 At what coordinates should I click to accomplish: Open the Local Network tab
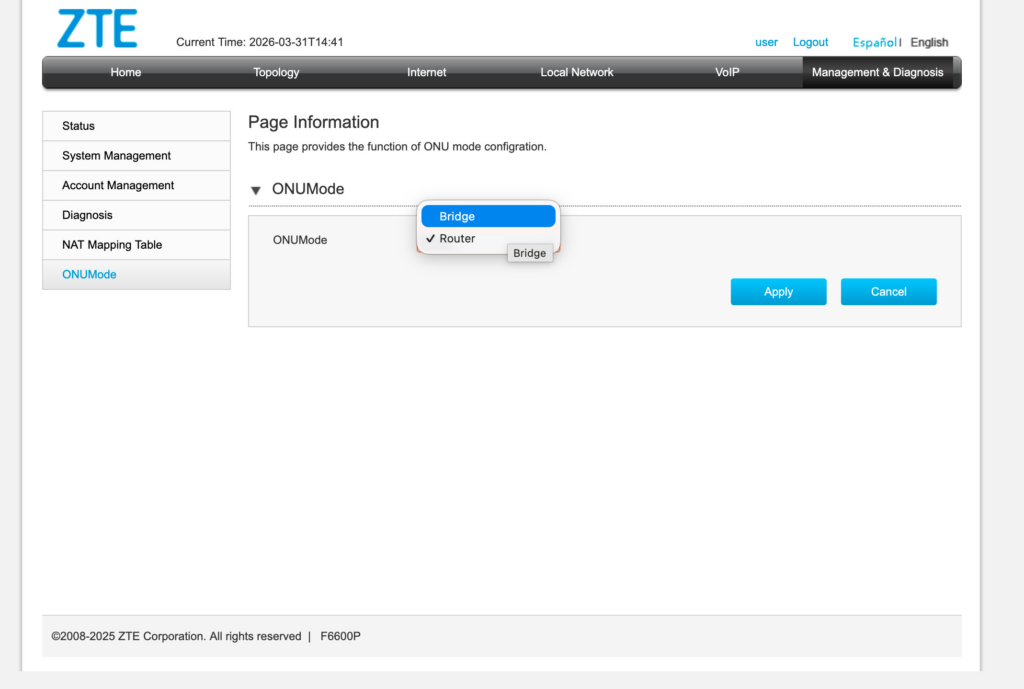coord(577,72)
